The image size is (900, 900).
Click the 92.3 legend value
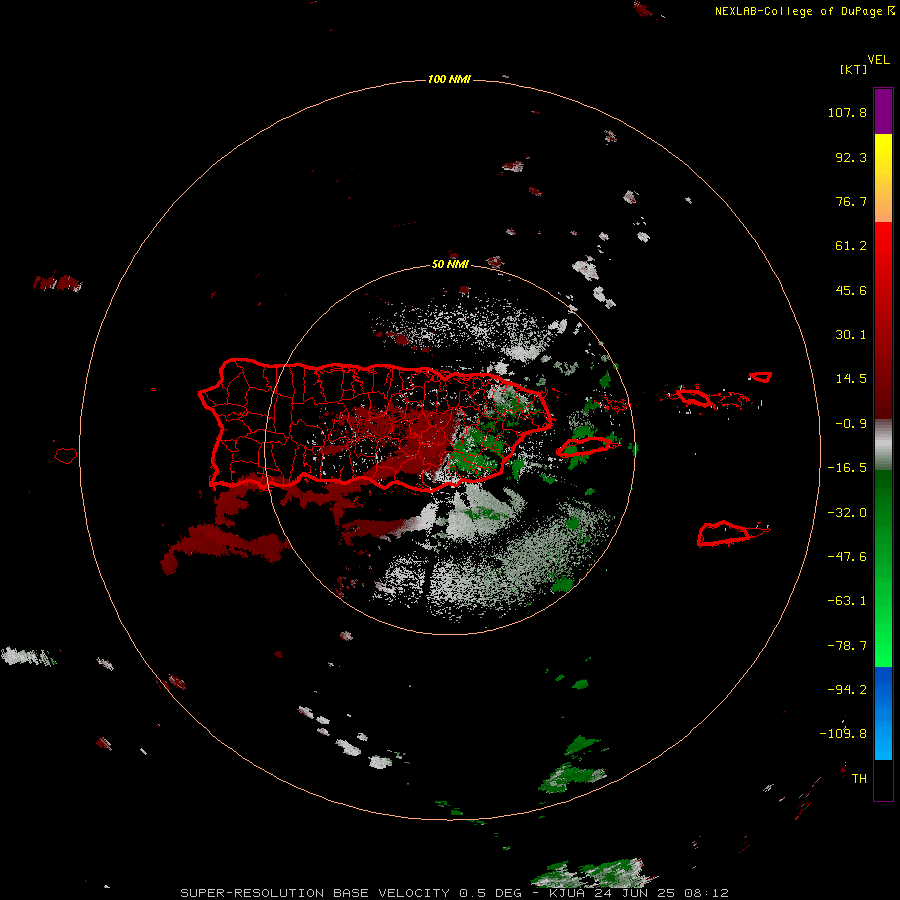pyautogui.click(x=851, y=157)
